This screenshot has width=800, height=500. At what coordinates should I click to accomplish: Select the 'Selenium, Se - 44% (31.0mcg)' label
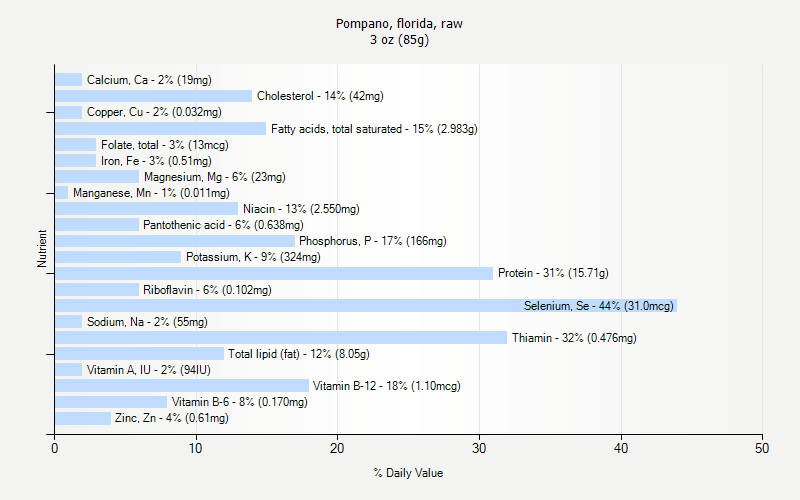[598, 306]
